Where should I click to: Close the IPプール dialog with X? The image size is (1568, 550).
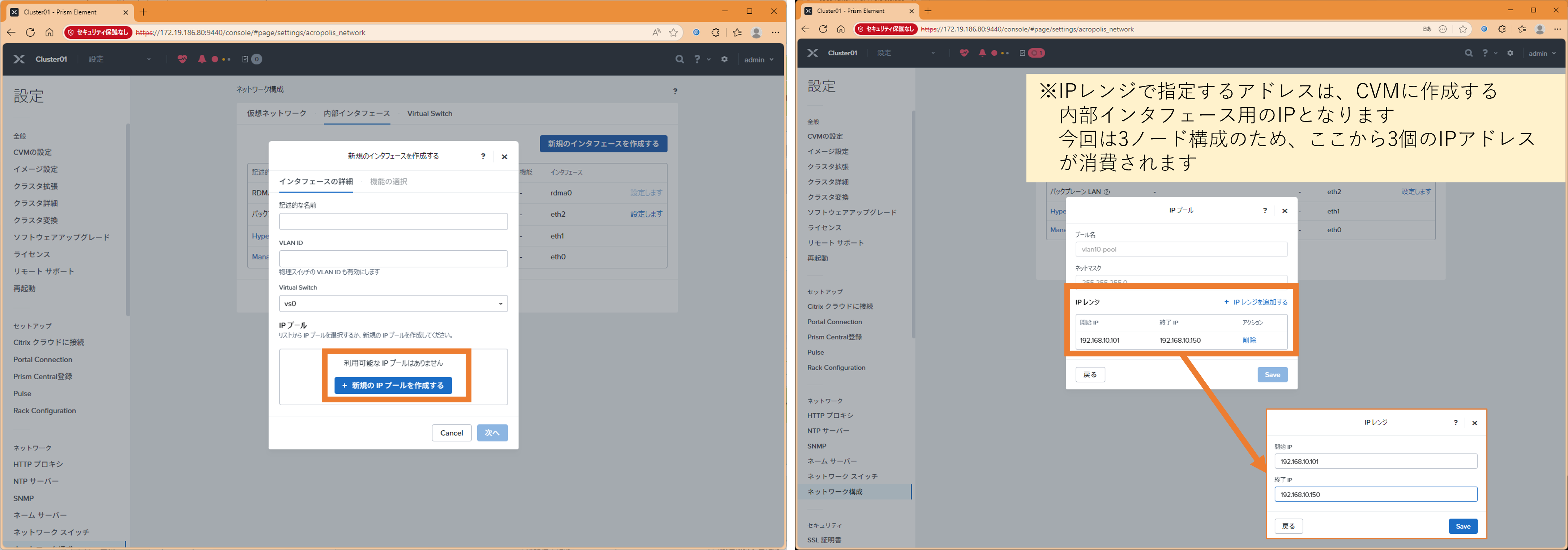1284,211
